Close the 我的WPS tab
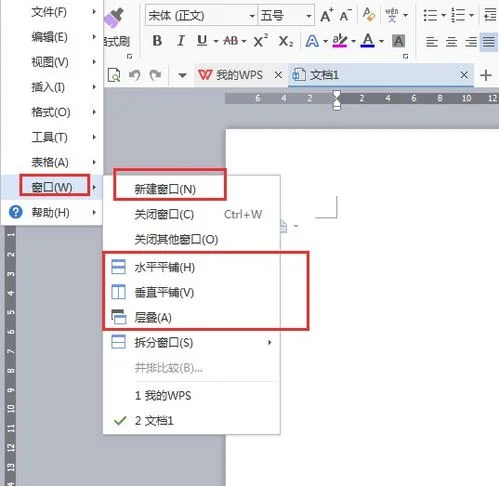Image resolution: width=499 pixels, height=486 pixels. coord(278,75)
